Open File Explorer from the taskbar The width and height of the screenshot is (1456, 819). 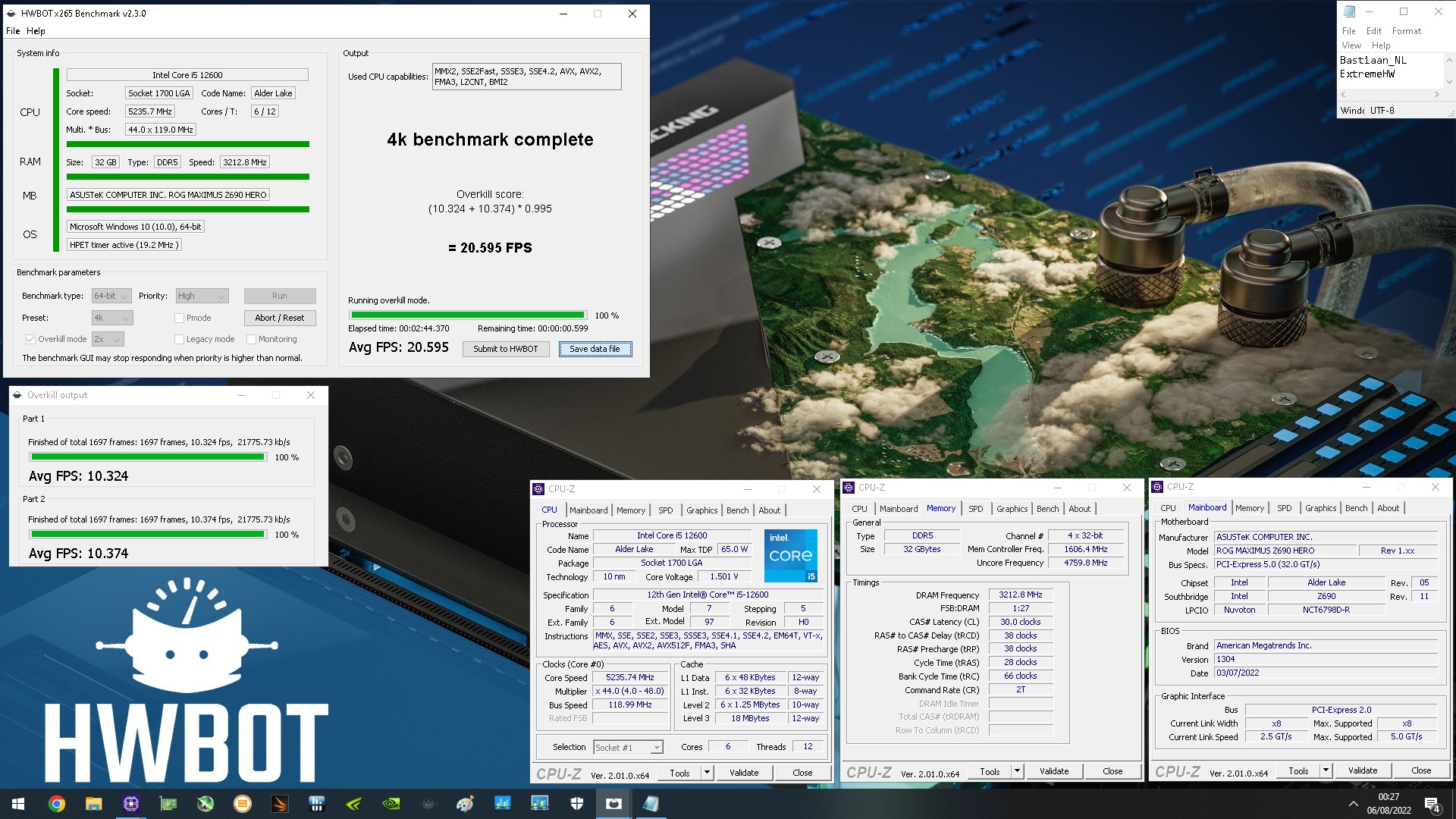(x=93, y=804)
